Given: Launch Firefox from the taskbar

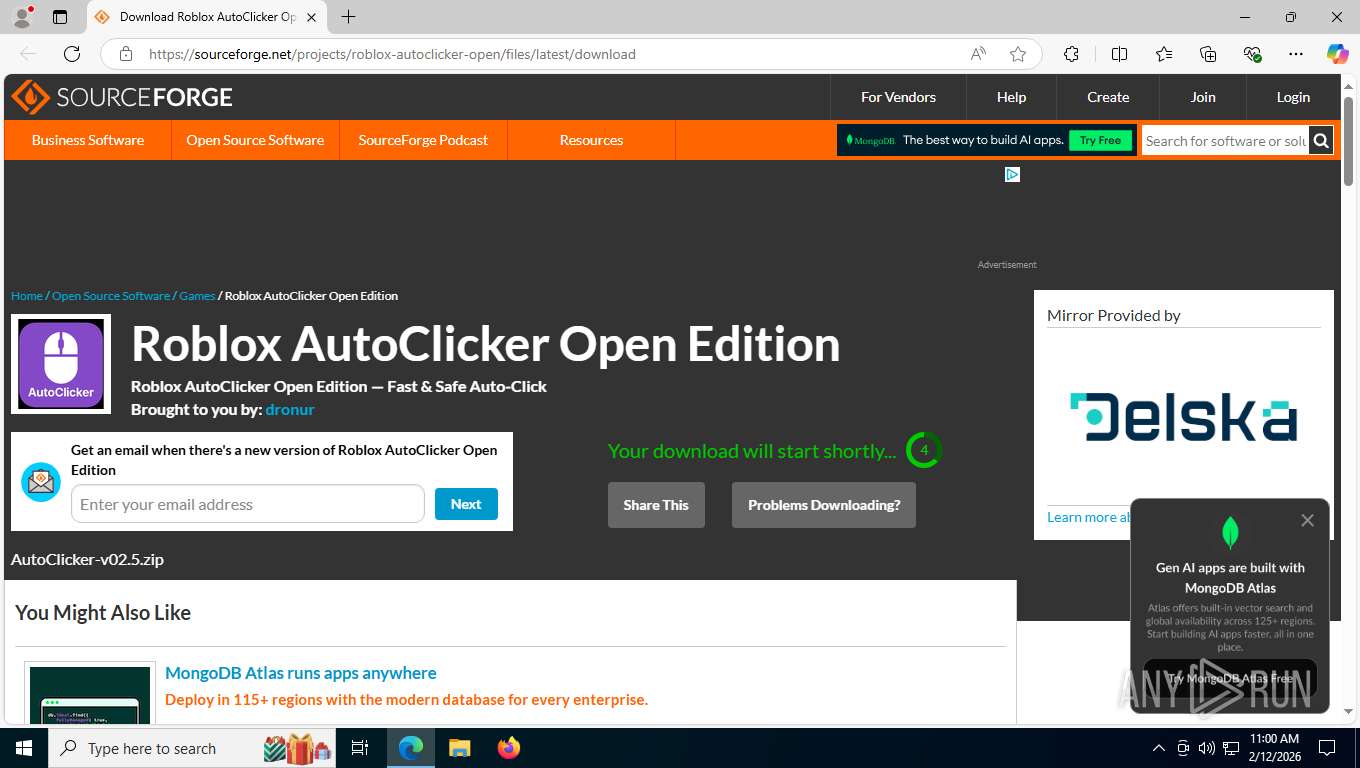Looking at the screenshot, I should [508, 748].
